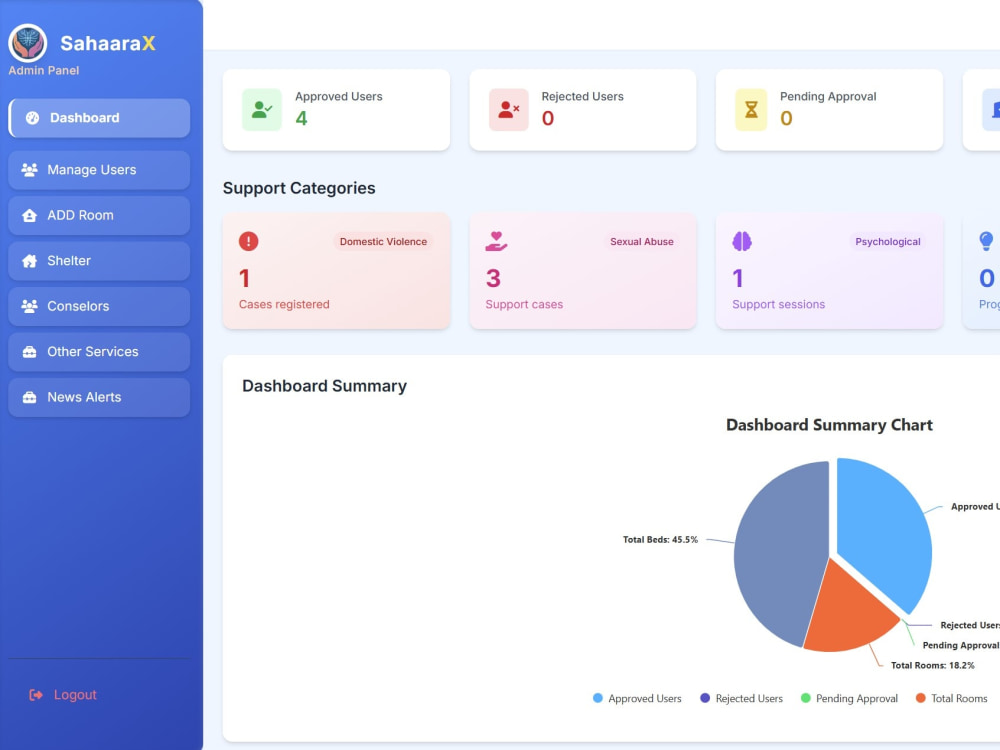Screen dimensions: 1000x750
Task: Click the ADD Room house icon
Action: (x=29, y=216)
